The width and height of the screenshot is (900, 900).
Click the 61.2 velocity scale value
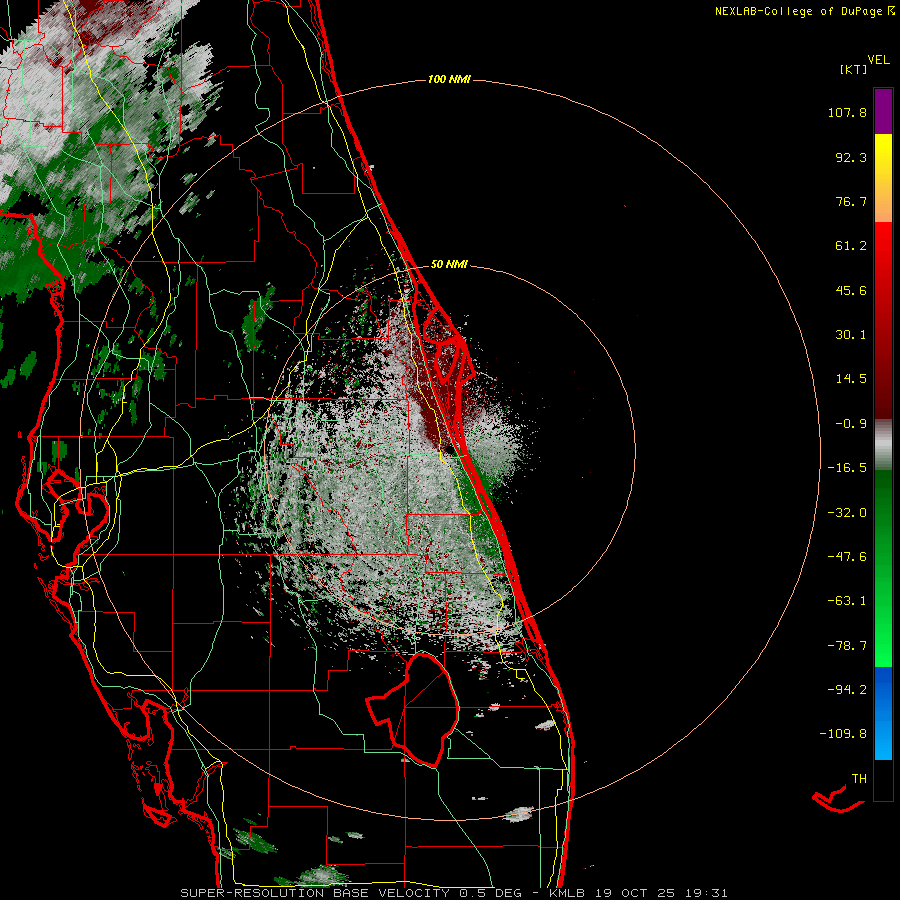[851, 246]
